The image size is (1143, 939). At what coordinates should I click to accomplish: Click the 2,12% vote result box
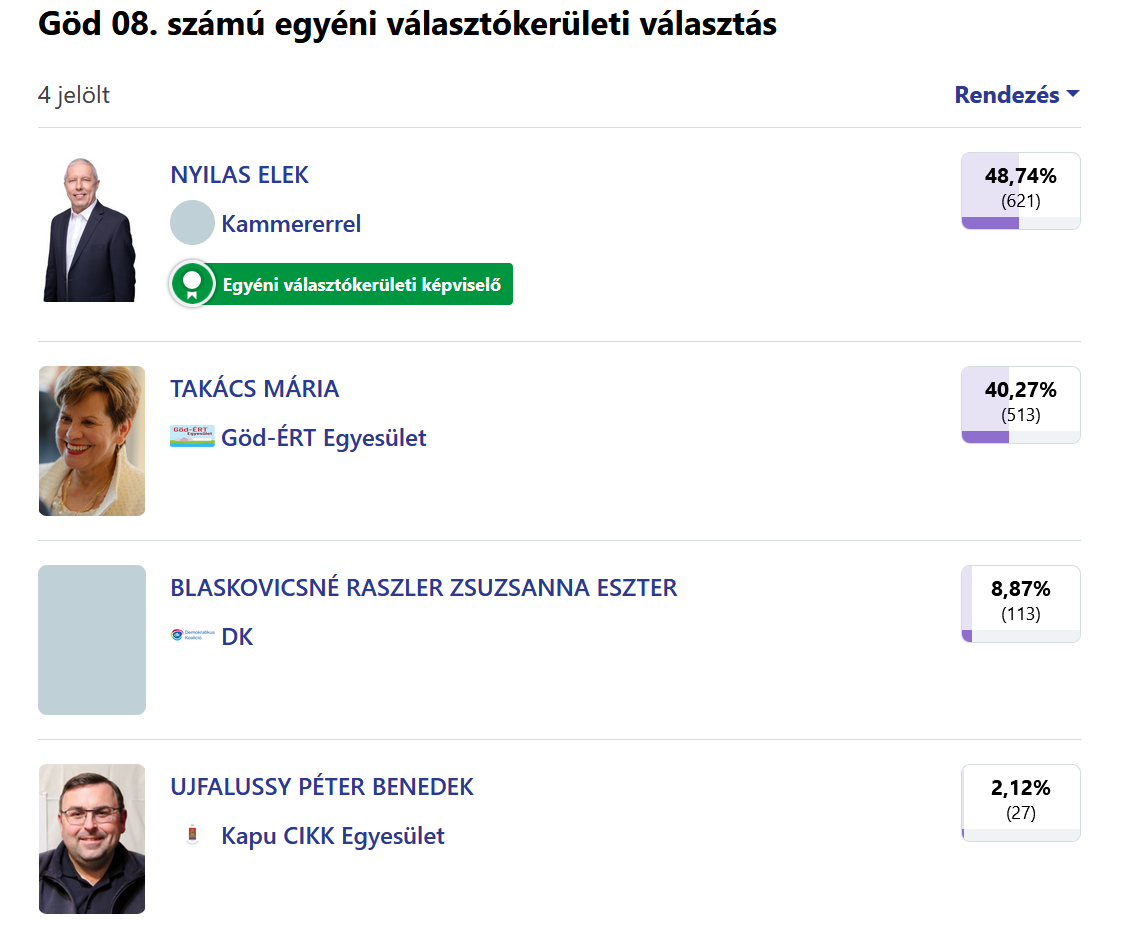tap(1020, 803)
